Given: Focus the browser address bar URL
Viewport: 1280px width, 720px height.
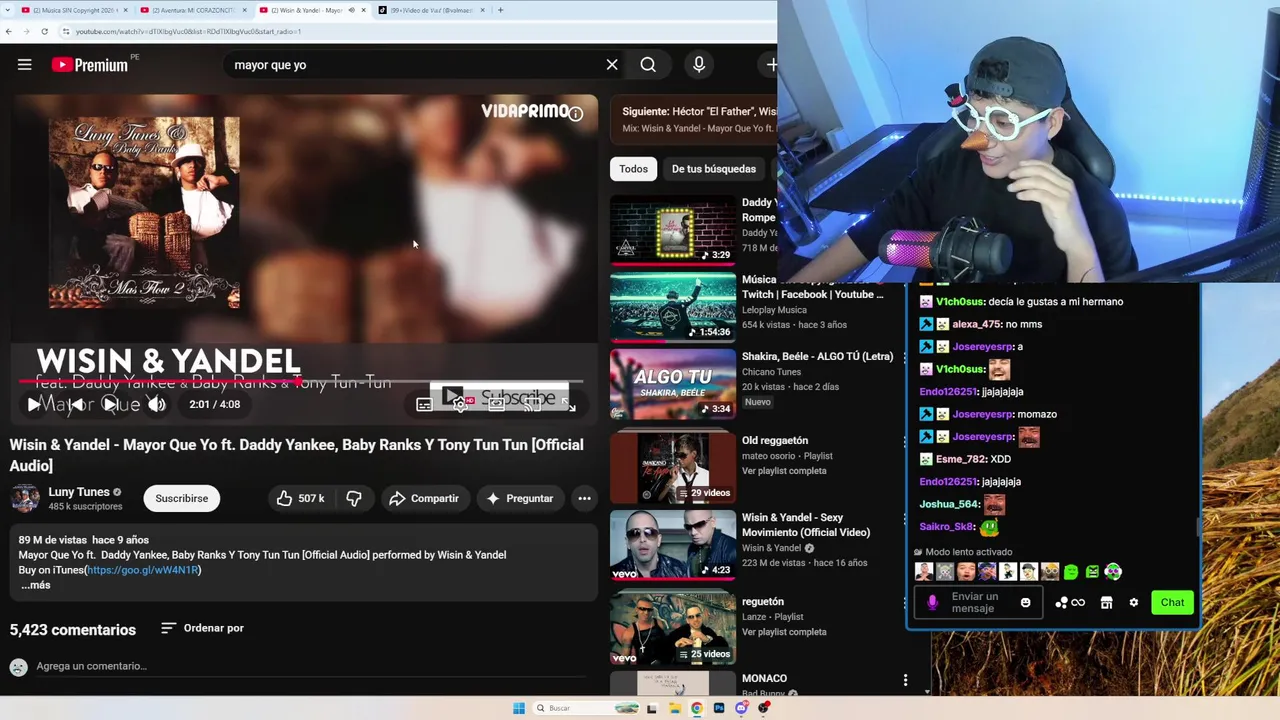Looking at the screenshot, I should point(188,31).
